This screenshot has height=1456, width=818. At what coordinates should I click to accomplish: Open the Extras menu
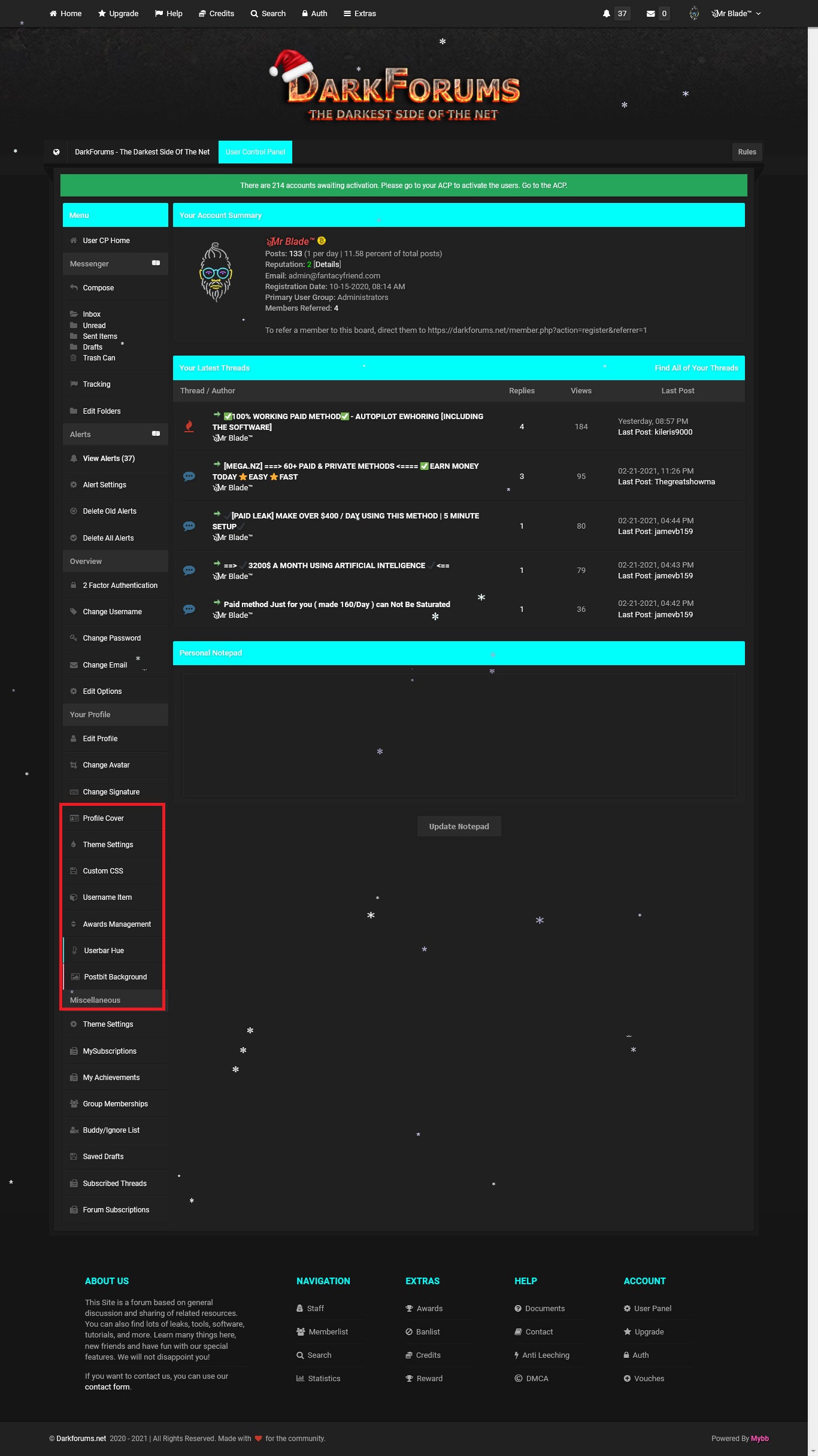pos(360,13)
